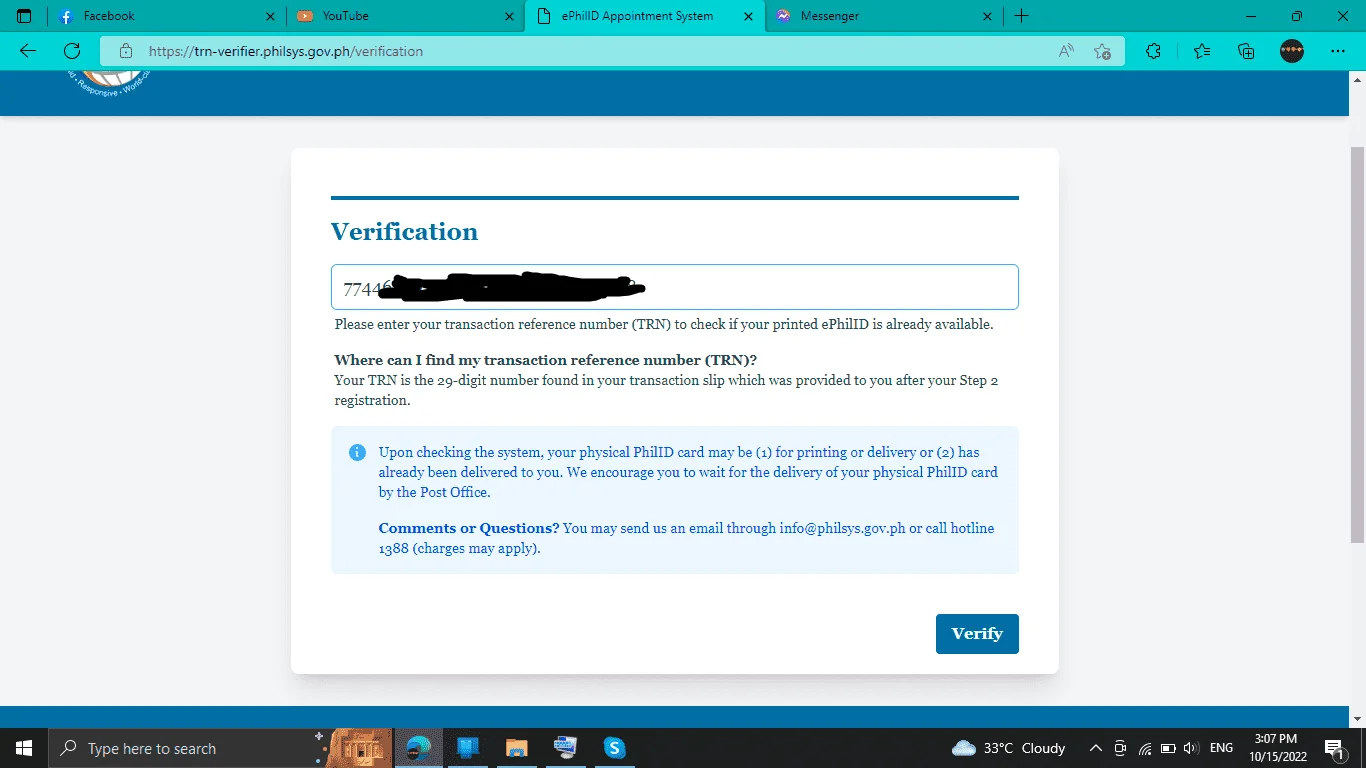Open the Collections panel
The width and height of the screenshot is (1366, 768).
pos(1246,51)
